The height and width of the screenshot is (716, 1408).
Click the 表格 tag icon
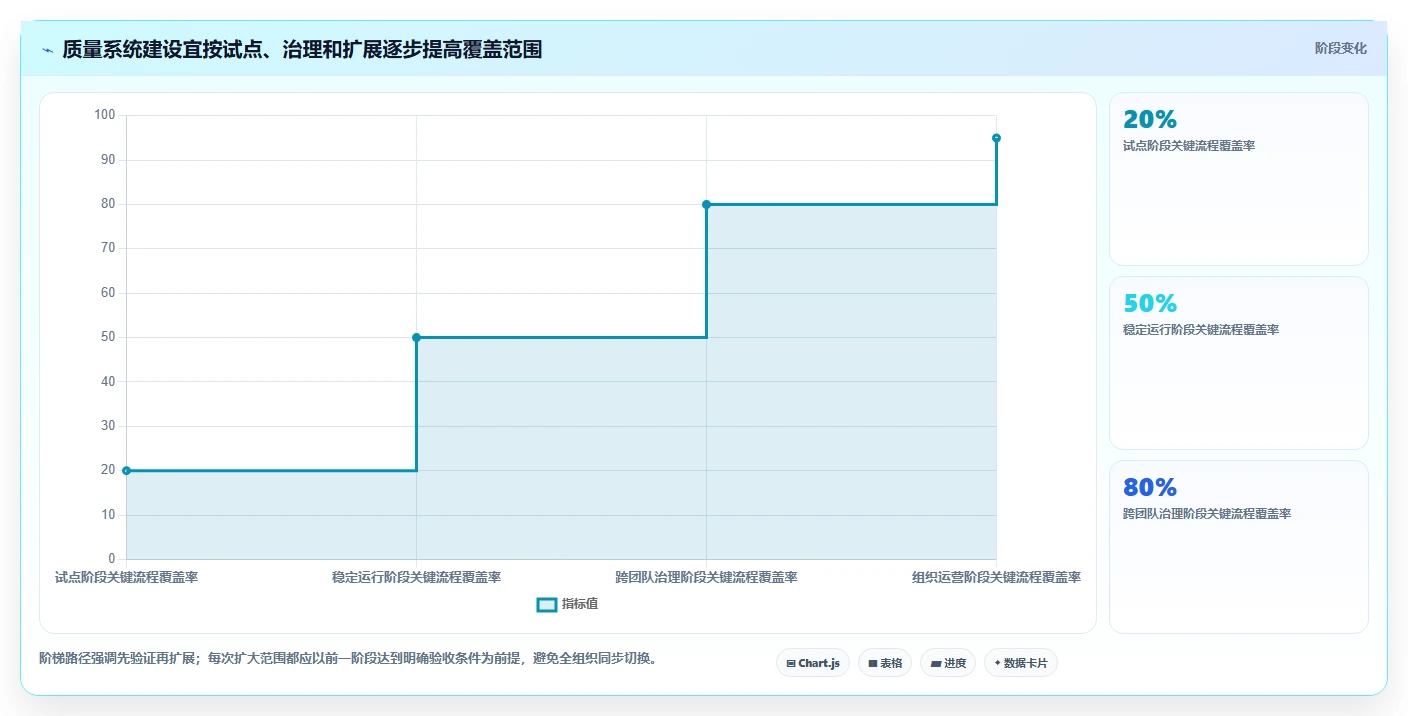(872, 663)
